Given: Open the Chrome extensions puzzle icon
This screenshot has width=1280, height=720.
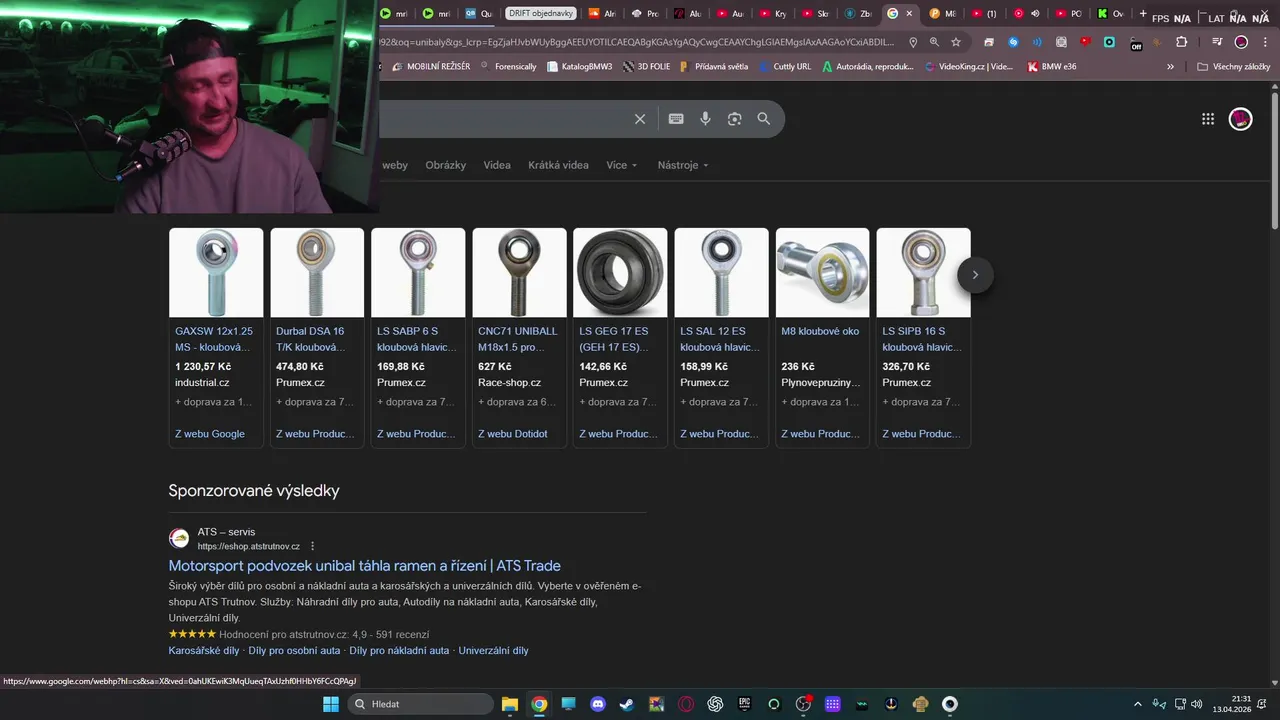Looking at the screenshot, I should coord(1181,42).
